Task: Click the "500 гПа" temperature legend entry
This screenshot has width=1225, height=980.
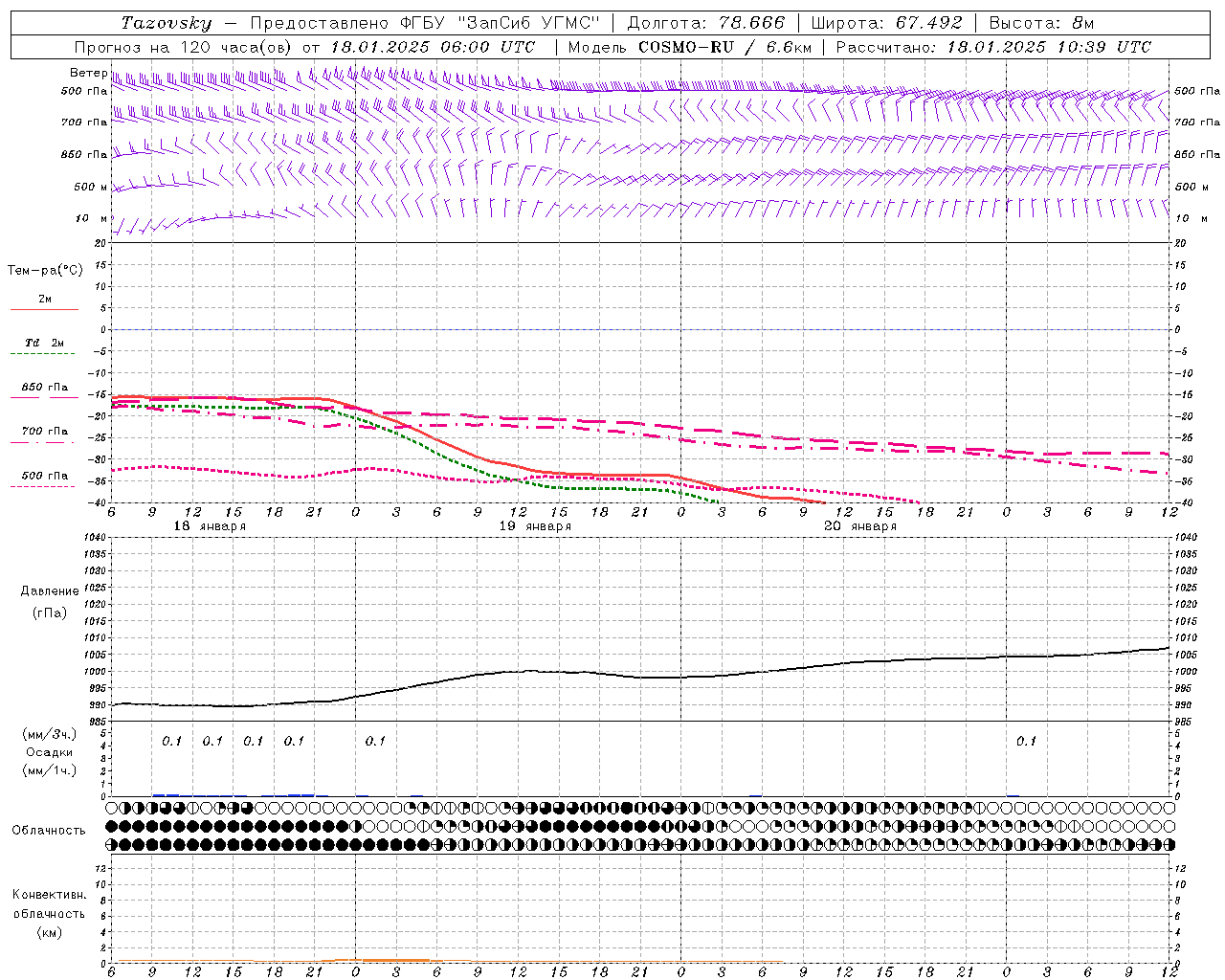Action: [45, 476]
